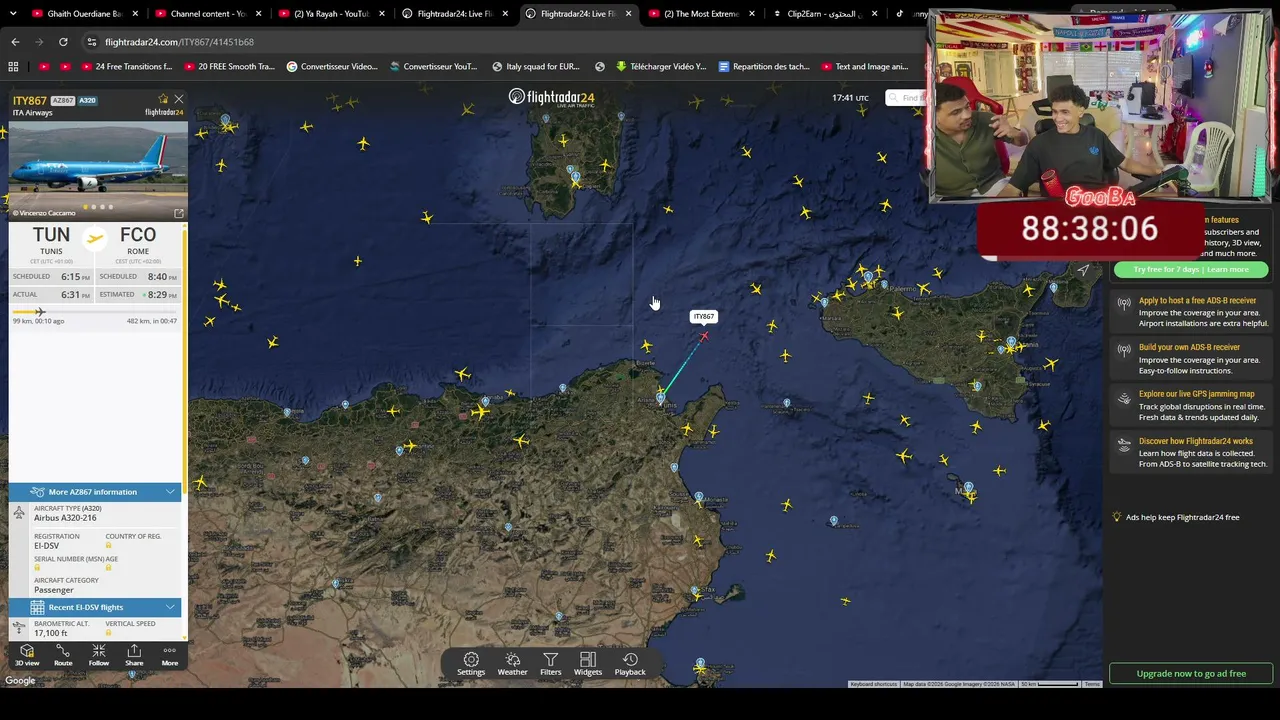Open the browser apps grid in bookmarks bar
The image size is (1280, 720).
pyautogui.click(x=13, y=67)
